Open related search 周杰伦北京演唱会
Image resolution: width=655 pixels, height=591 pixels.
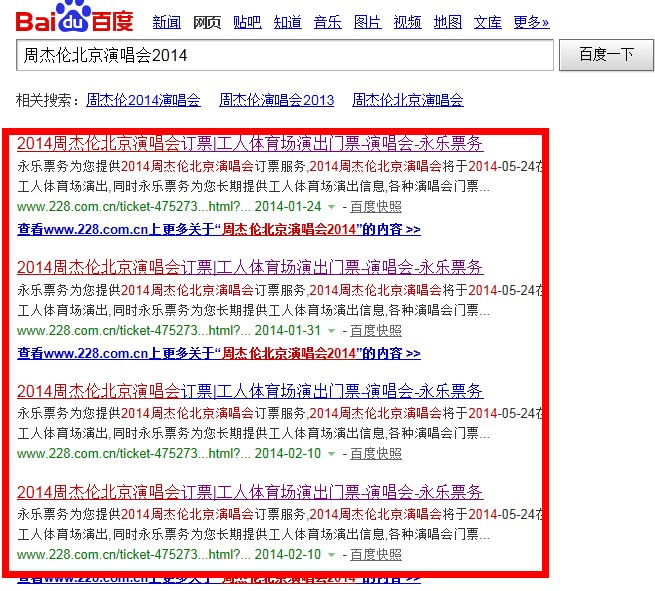[x=408, y=100]
